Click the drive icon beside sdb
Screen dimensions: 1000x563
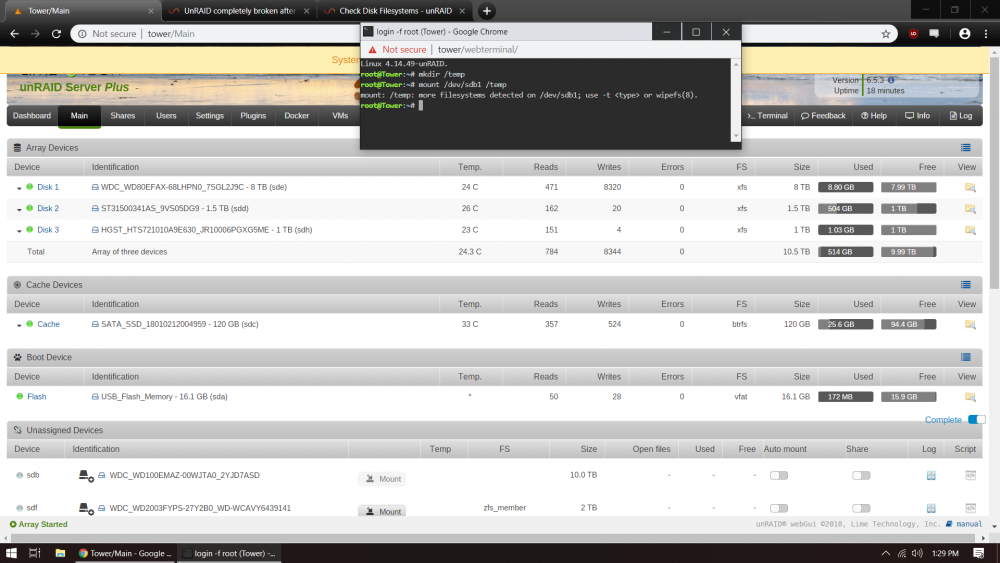(x=85, y=476)
